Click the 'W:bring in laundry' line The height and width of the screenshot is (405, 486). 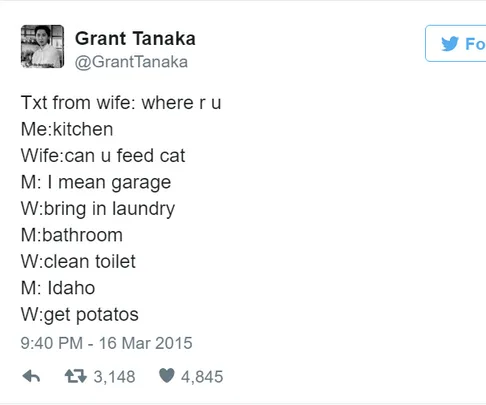point(98,209)
